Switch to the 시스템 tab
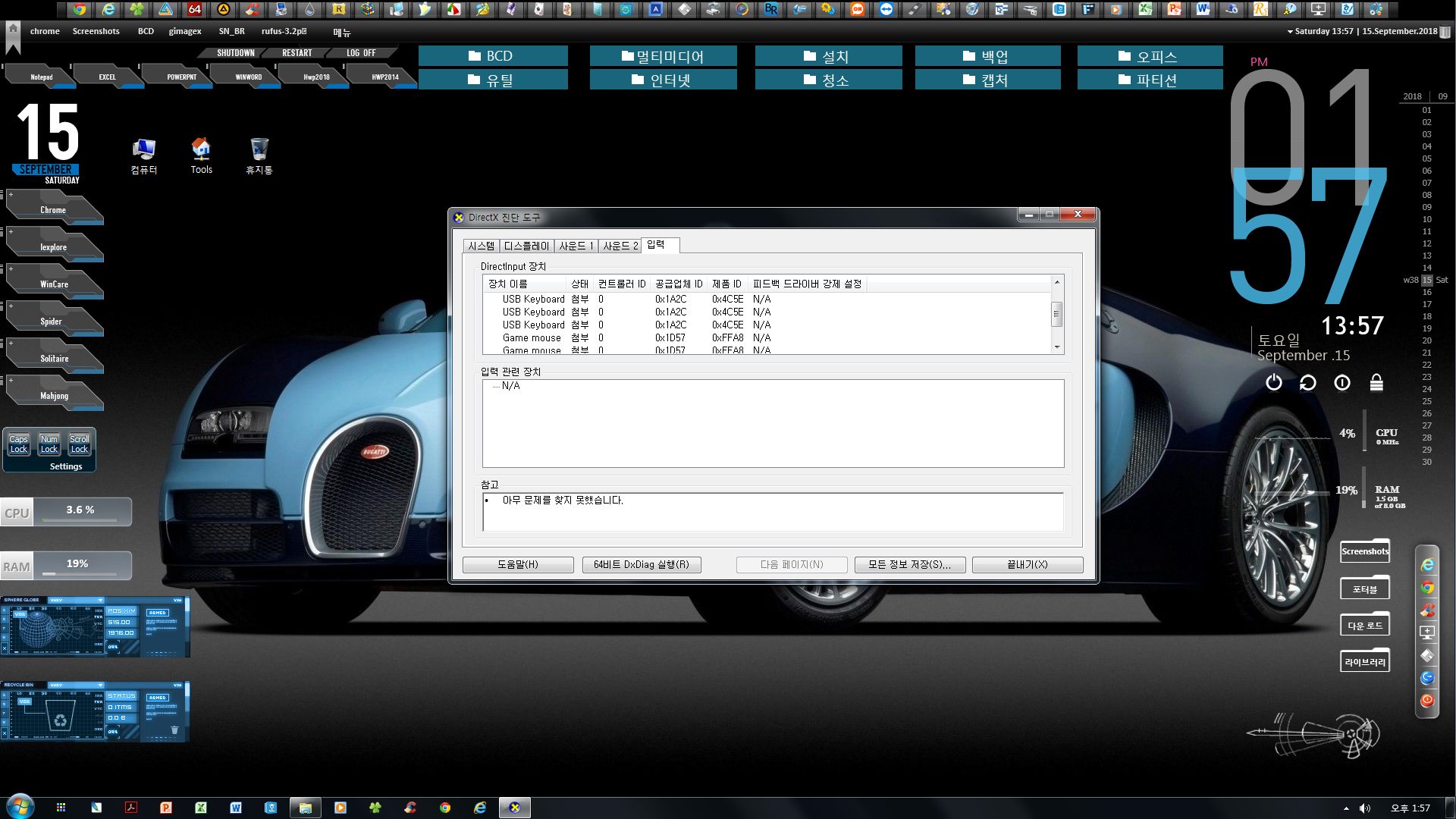This screenshot has height=819, width=1456. click(481, 246)
